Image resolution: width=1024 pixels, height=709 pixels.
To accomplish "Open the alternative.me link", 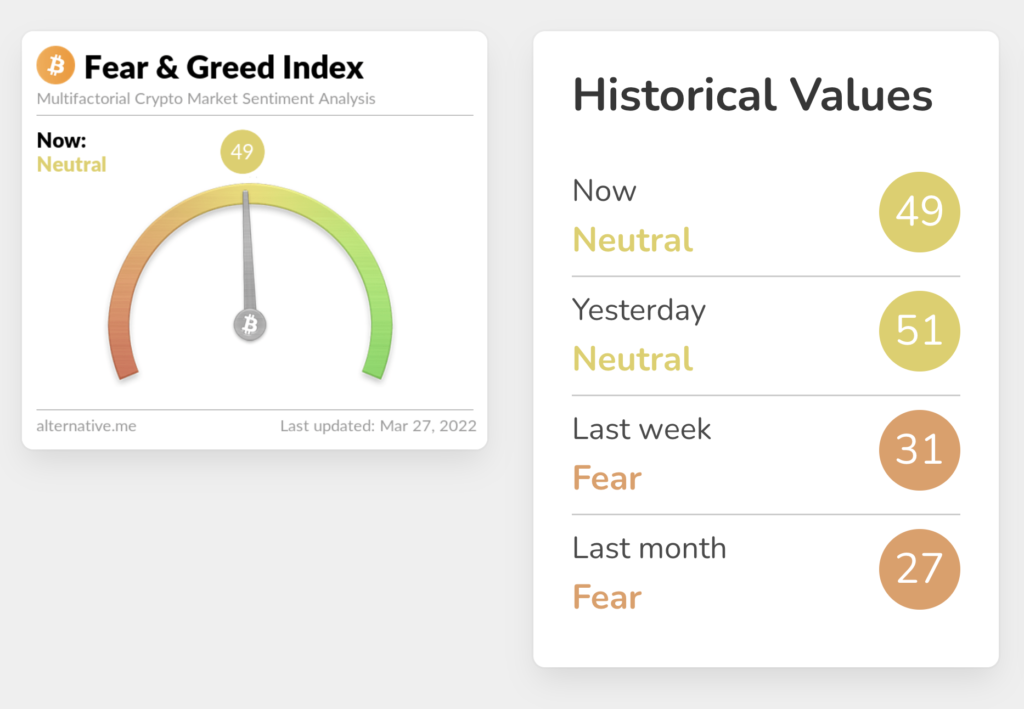I will coord(86,426).
